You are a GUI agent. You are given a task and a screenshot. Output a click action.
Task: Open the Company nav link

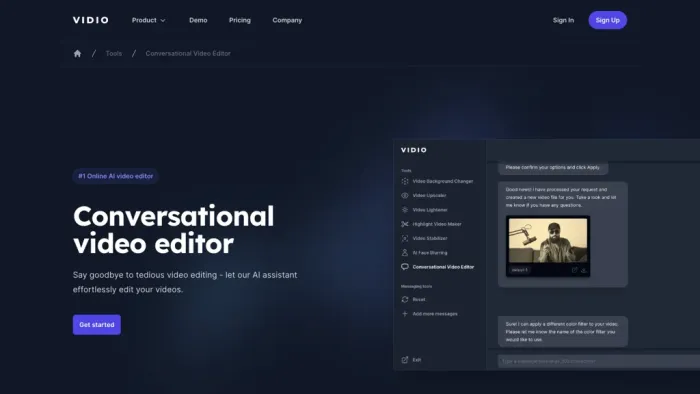(287, 20)
